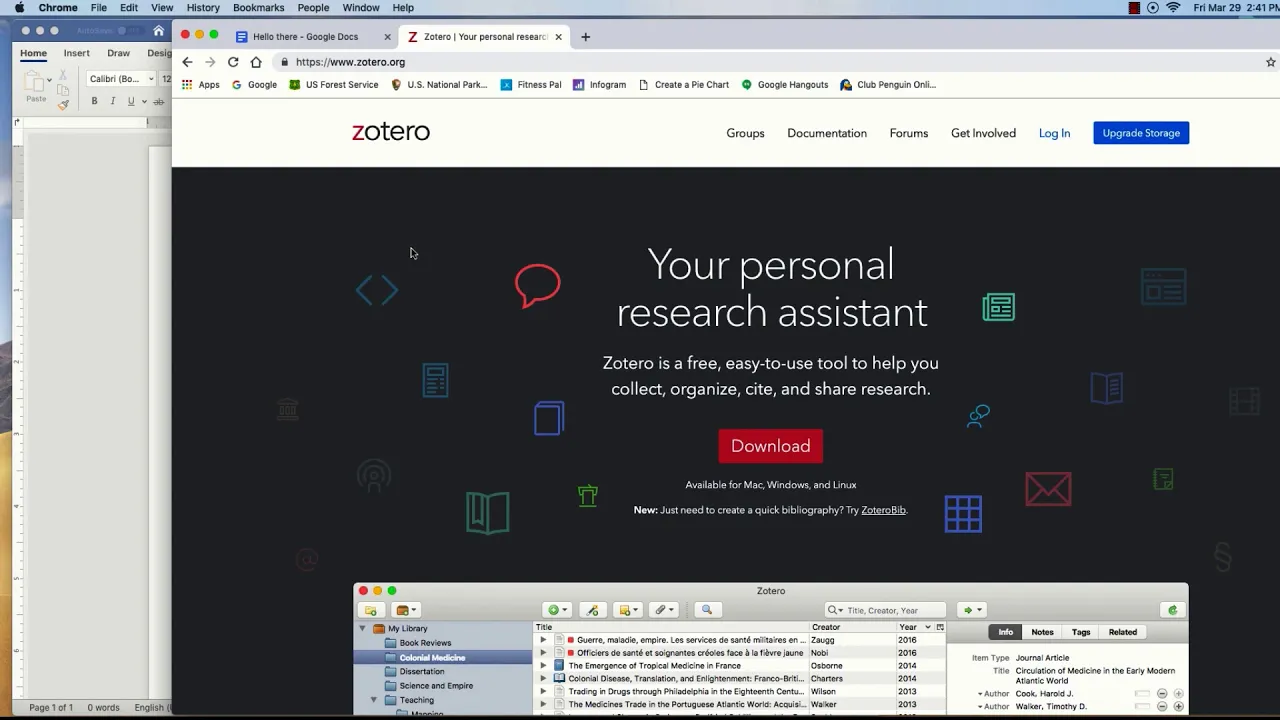This screenshot has height=720, width=1280.
Task: Open the People menu
Action: coord(313,8)
